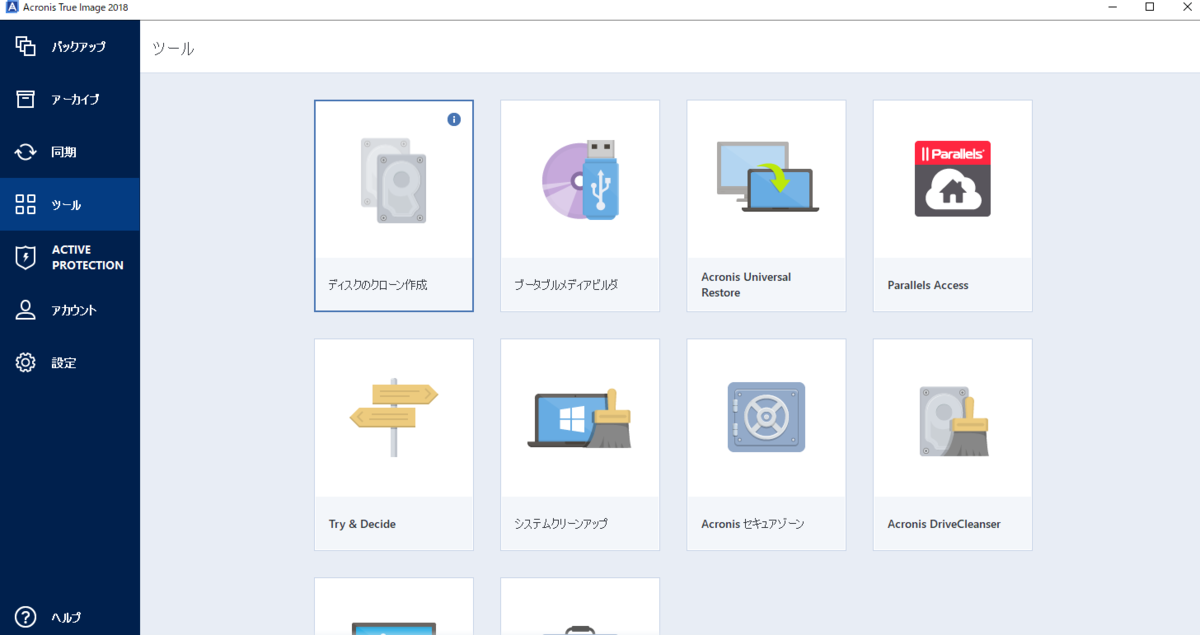The image size is (1200, 635).
Task: Click the Universal Restore monitor-laptop icon
Action: [x=768, y=176]
